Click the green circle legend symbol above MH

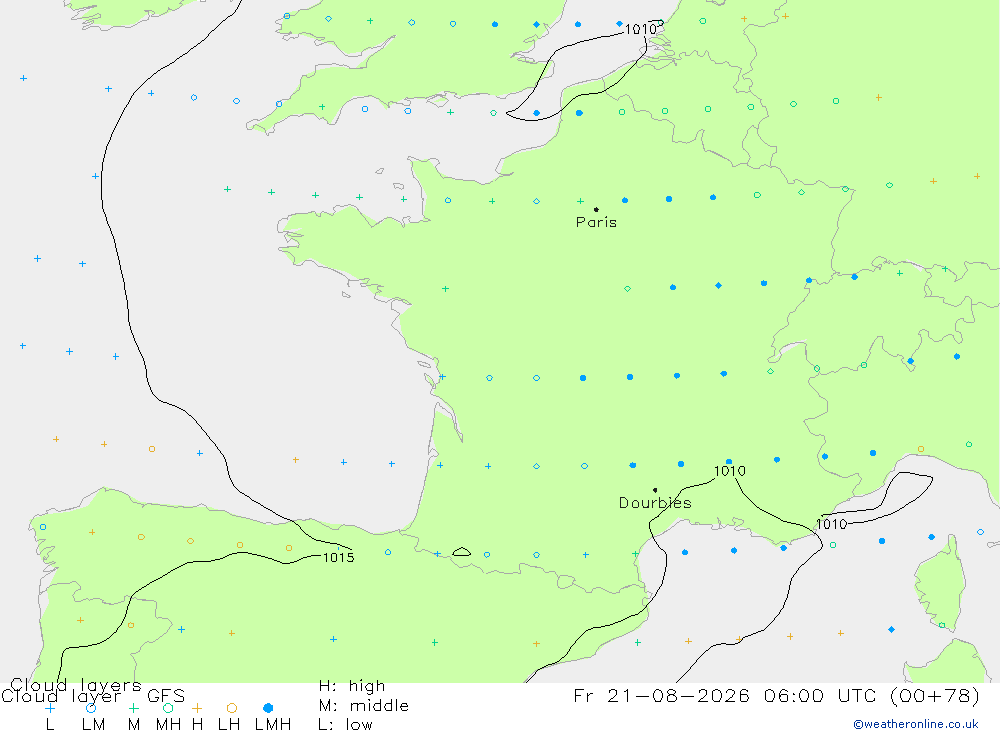point(168,708)
